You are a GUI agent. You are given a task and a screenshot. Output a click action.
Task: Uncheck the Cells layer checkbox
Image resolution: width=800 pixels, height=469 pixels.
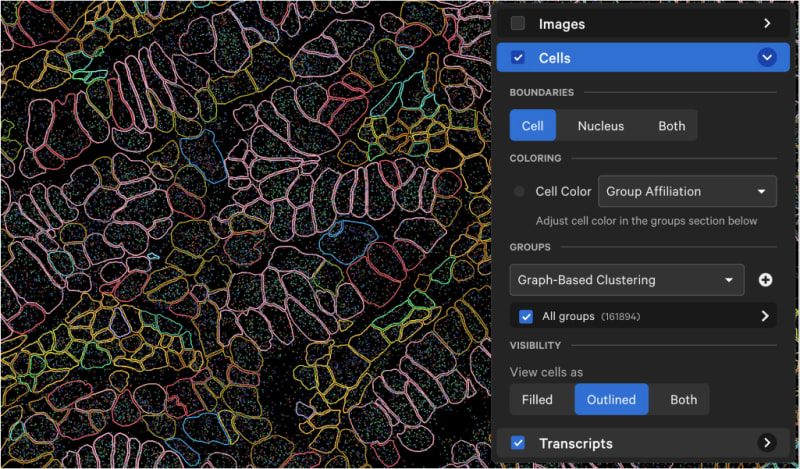[517, 58]
